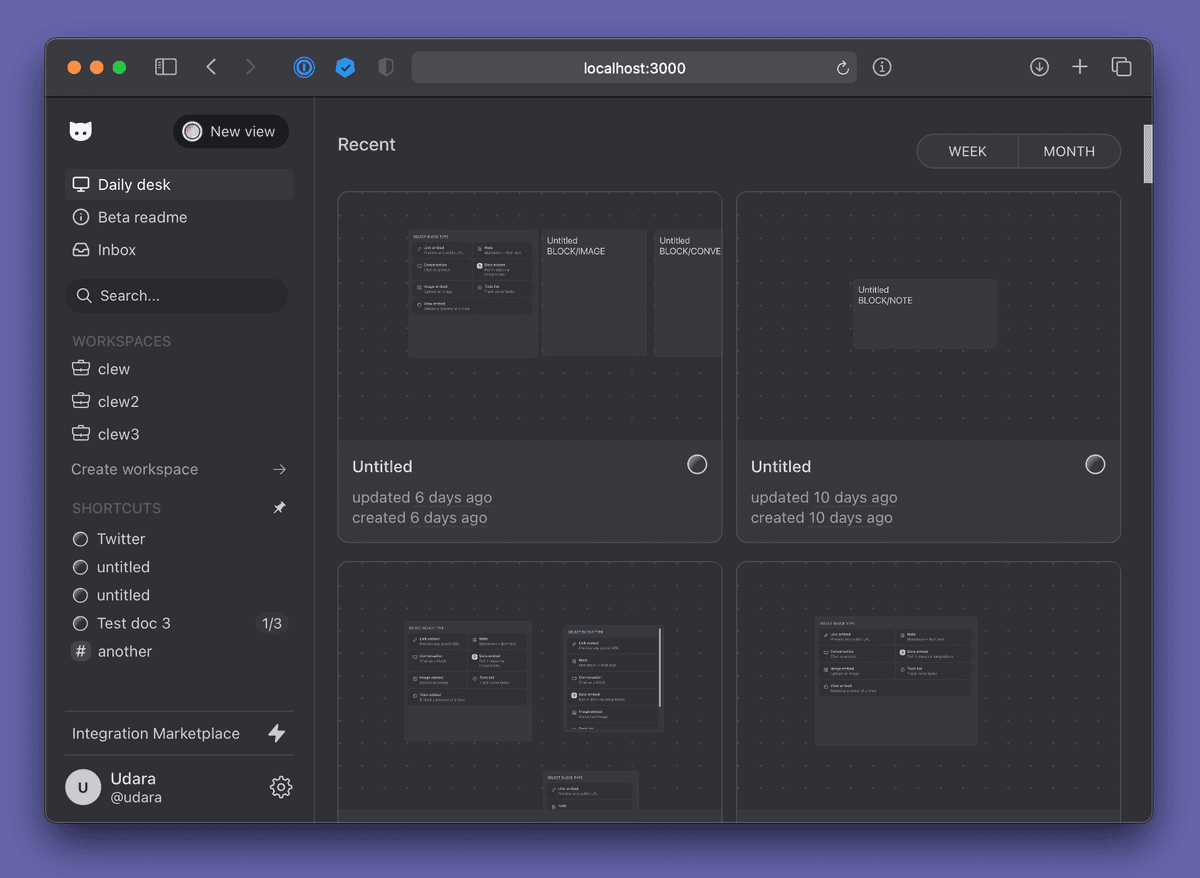
Task: Switch to MONTH view
Action: pos(1069,151)
